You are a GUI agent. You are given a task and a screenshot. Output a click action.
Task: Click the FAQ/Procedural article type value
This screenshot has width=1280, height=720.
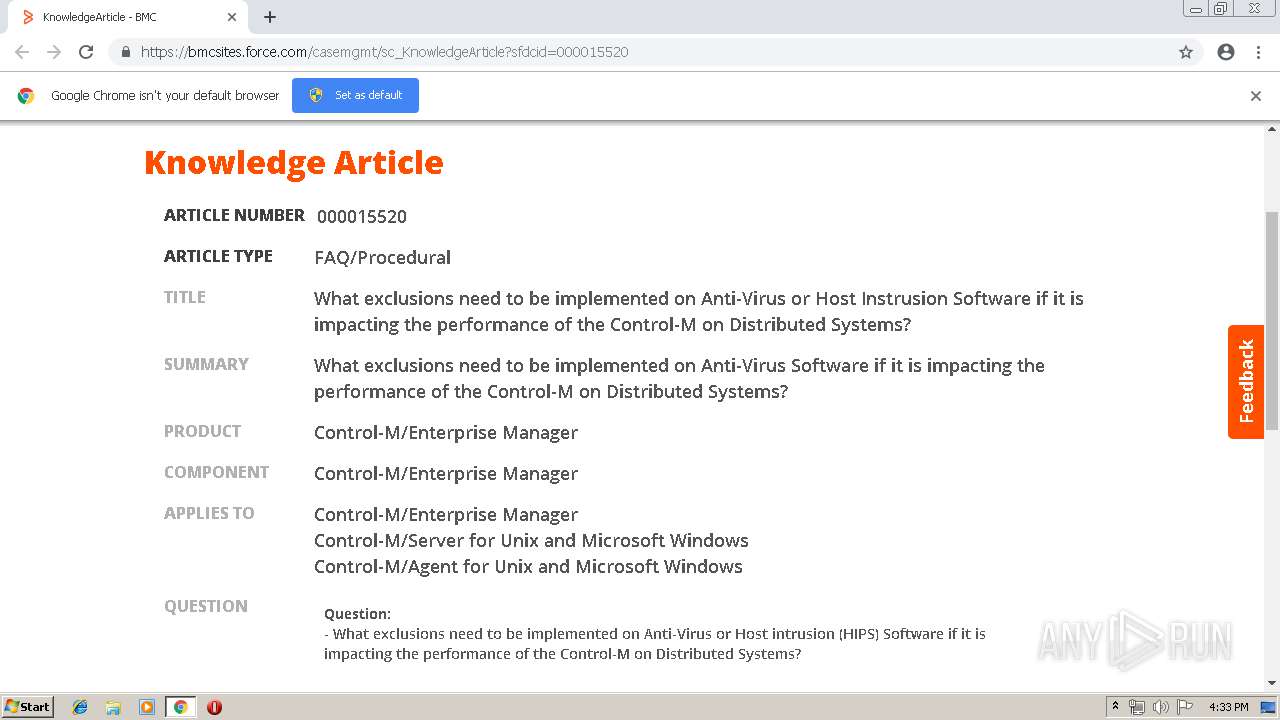point(383,257)
